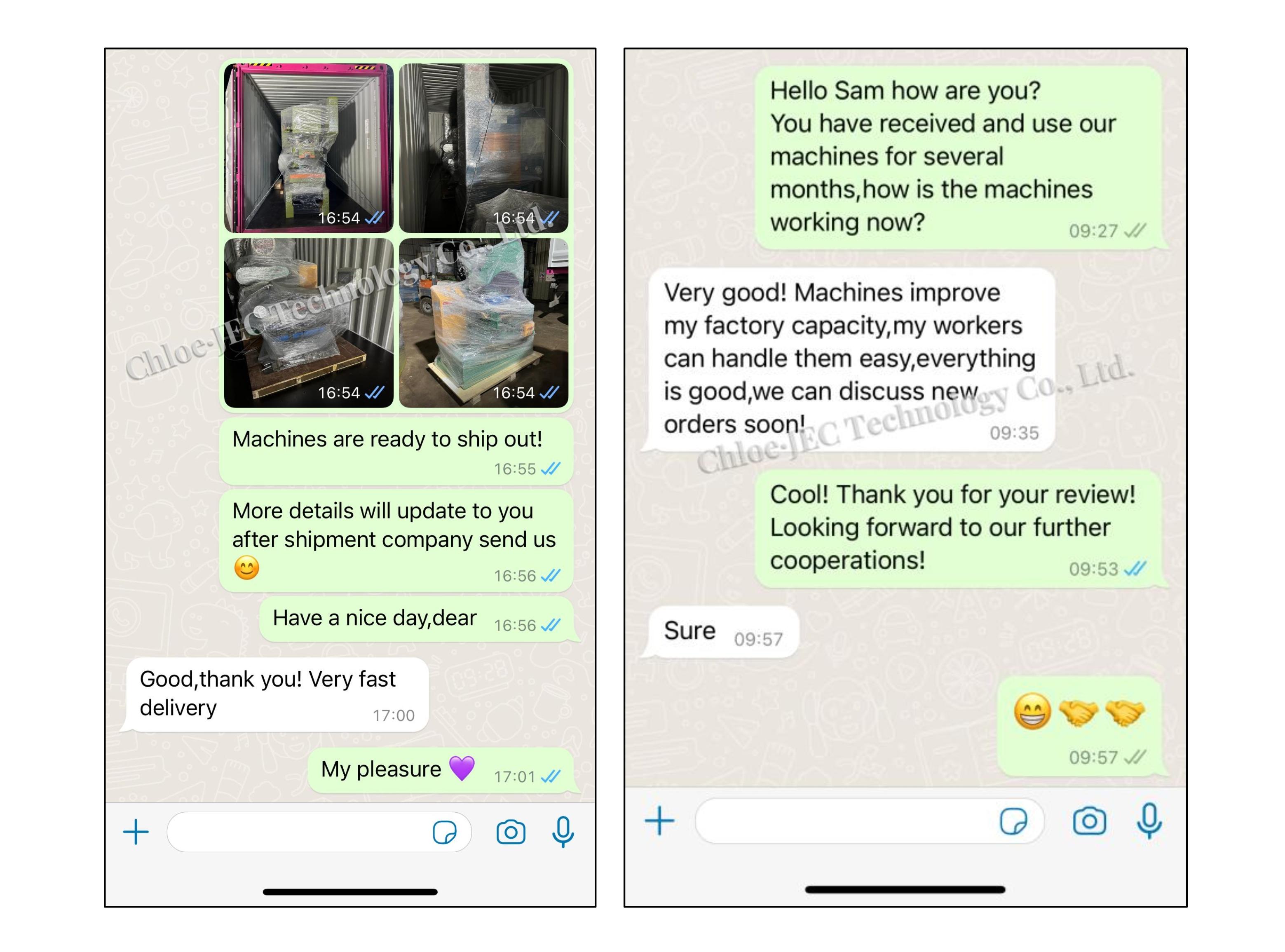Screen dimensions: 1285x952
Task: Open sticker picker in right chat input
Action: tap(1013, 821)
